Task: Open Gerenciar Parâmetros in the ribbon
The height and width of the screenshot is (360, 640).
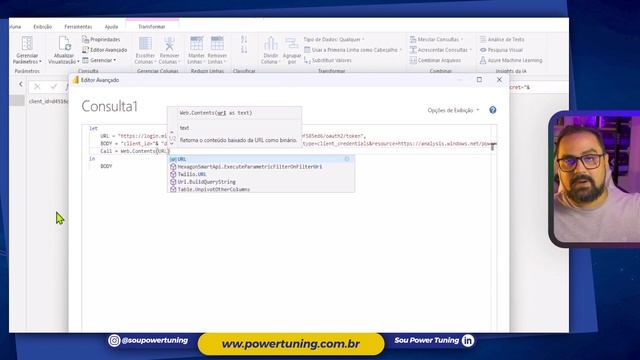Action: click(x=27, y=50)
